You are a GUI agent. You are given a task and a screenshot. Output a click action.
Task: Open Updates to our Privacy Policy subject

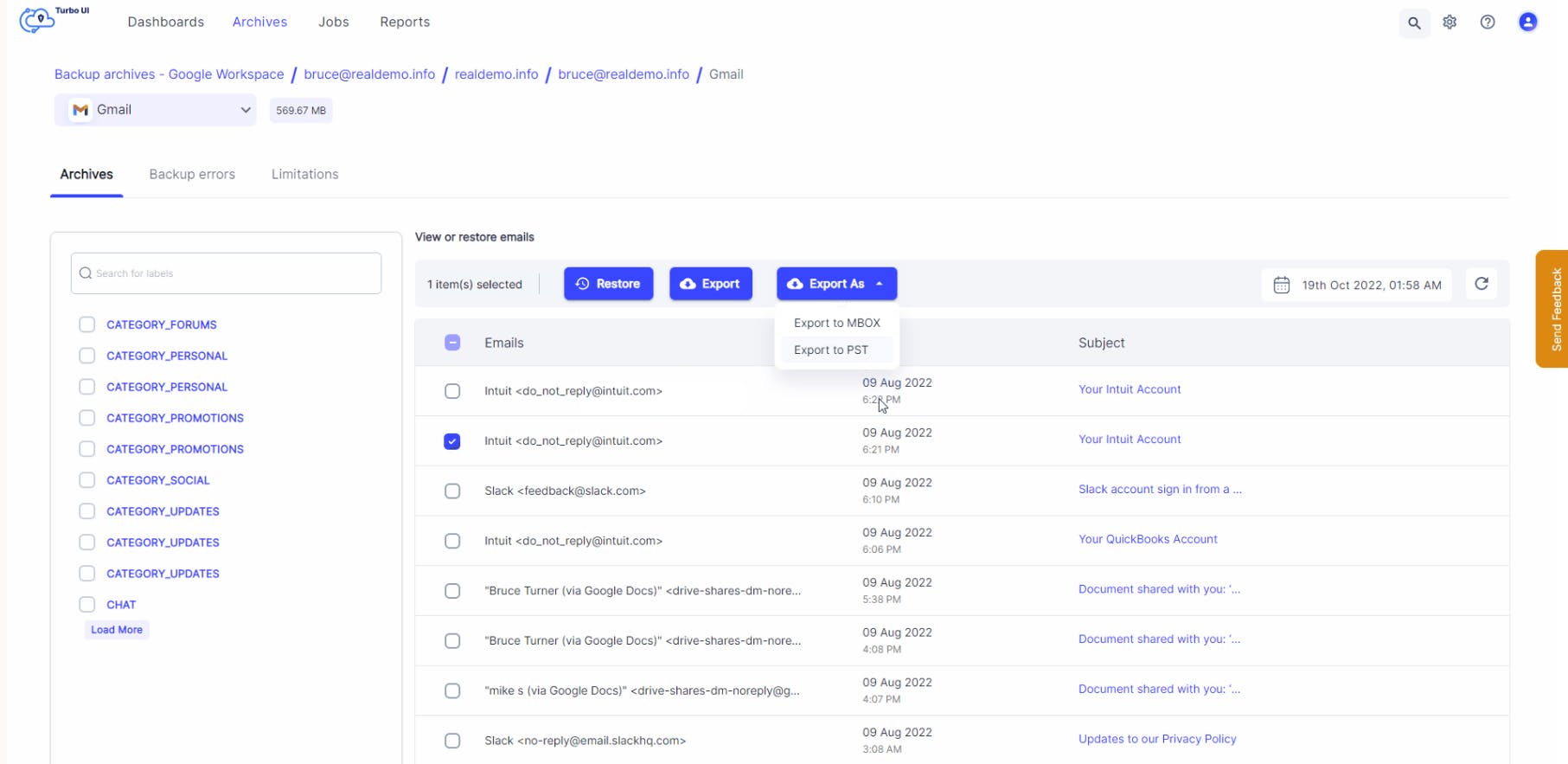1157,739
